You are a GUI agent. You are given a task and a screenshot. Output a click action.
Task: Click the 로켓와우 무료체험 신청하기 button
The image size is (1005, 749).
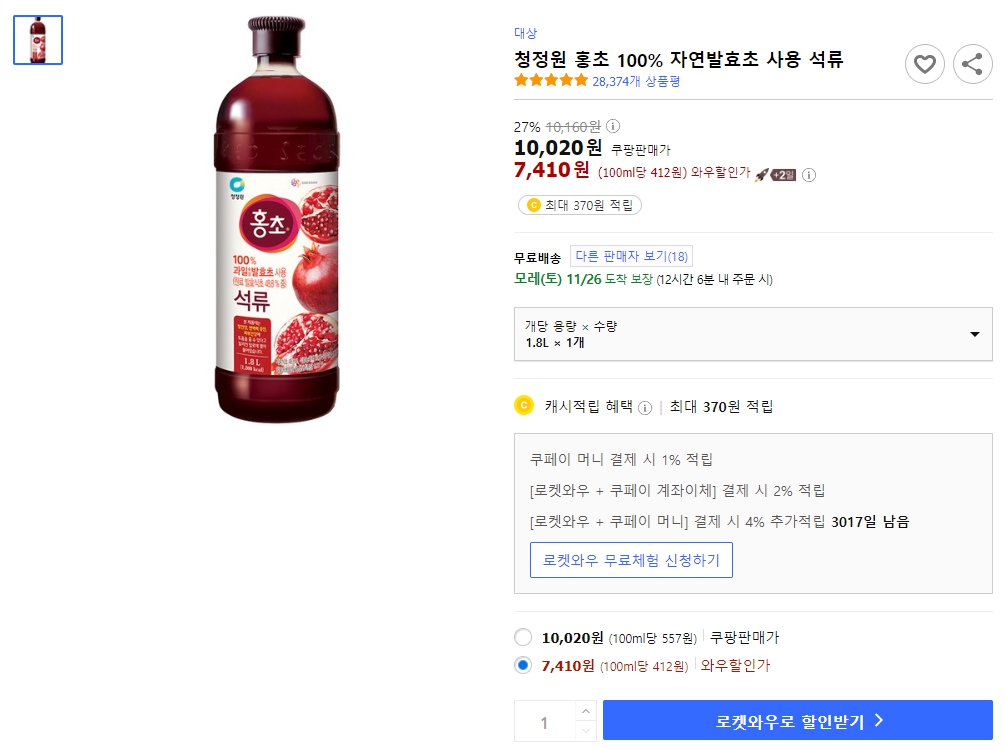[x=631, y=560]
